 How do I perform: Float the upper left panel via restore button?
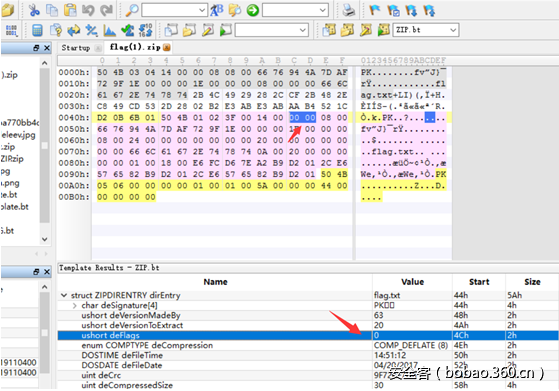click(36, 48)
